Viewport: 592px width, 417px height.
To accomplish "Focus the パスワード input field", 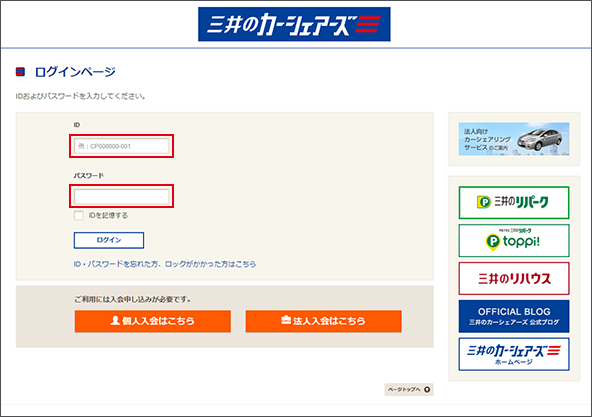I will [x=122, y=196].
